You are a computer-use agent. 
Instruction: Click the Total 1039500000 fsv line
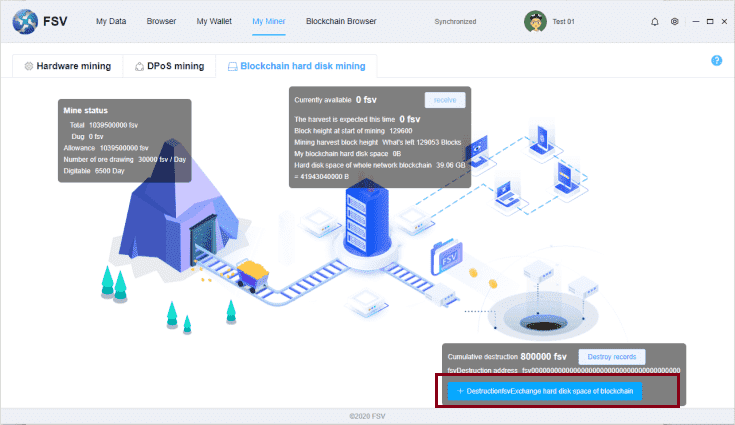[x=104, y=125]
